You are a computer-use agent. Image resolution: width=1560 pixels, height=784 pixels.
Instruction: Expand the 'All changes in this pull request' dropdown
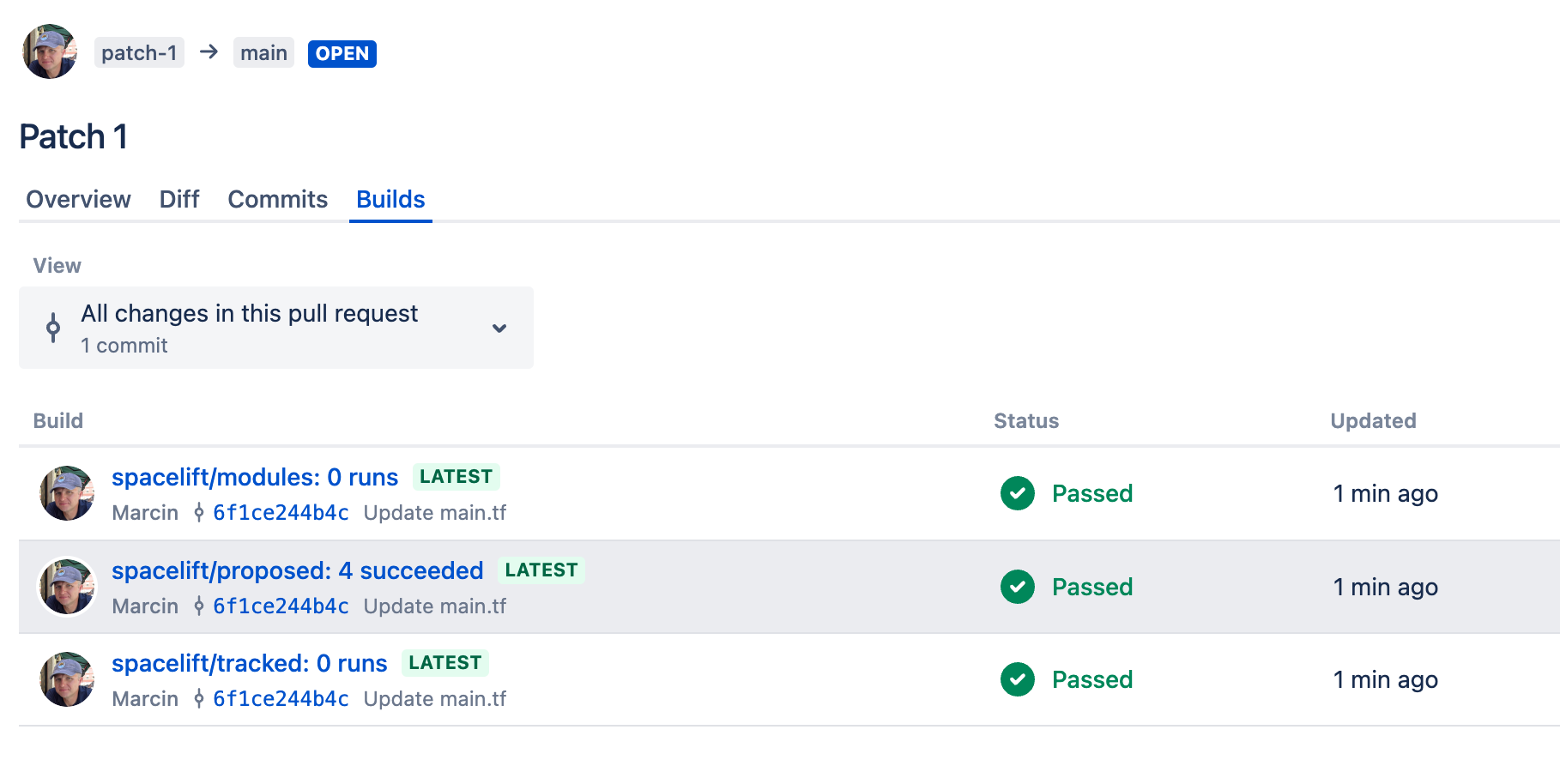click(275, 328)
